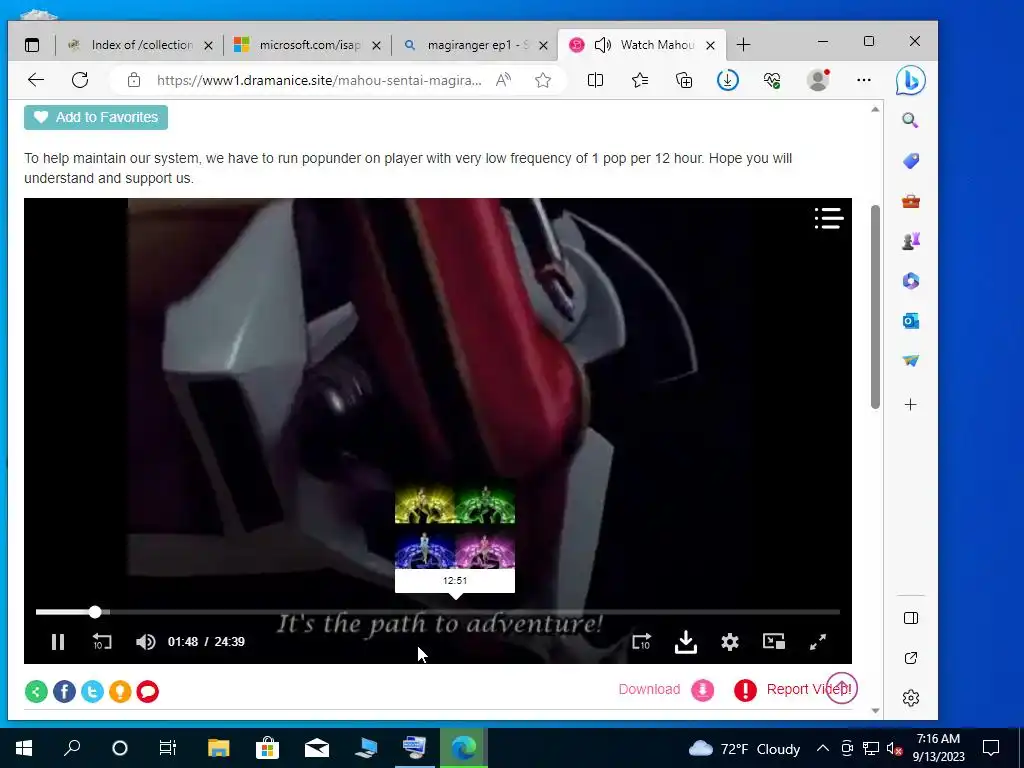1024x768 pixels.
Task: Show hidden system tray icons
Action: [823, 748]
